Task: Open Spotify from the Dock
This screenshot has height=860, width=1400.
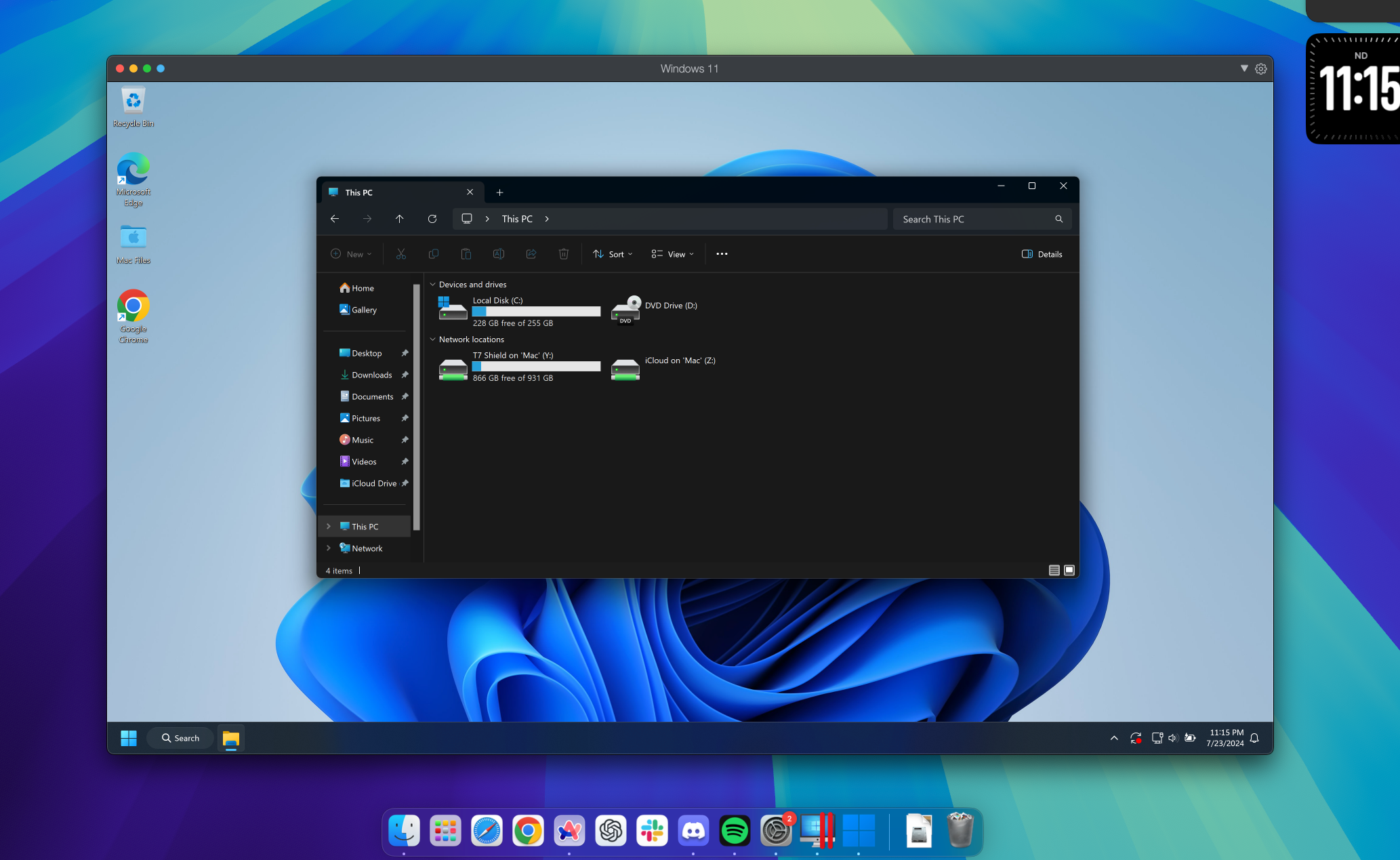Action: click(x=734, y=830)
